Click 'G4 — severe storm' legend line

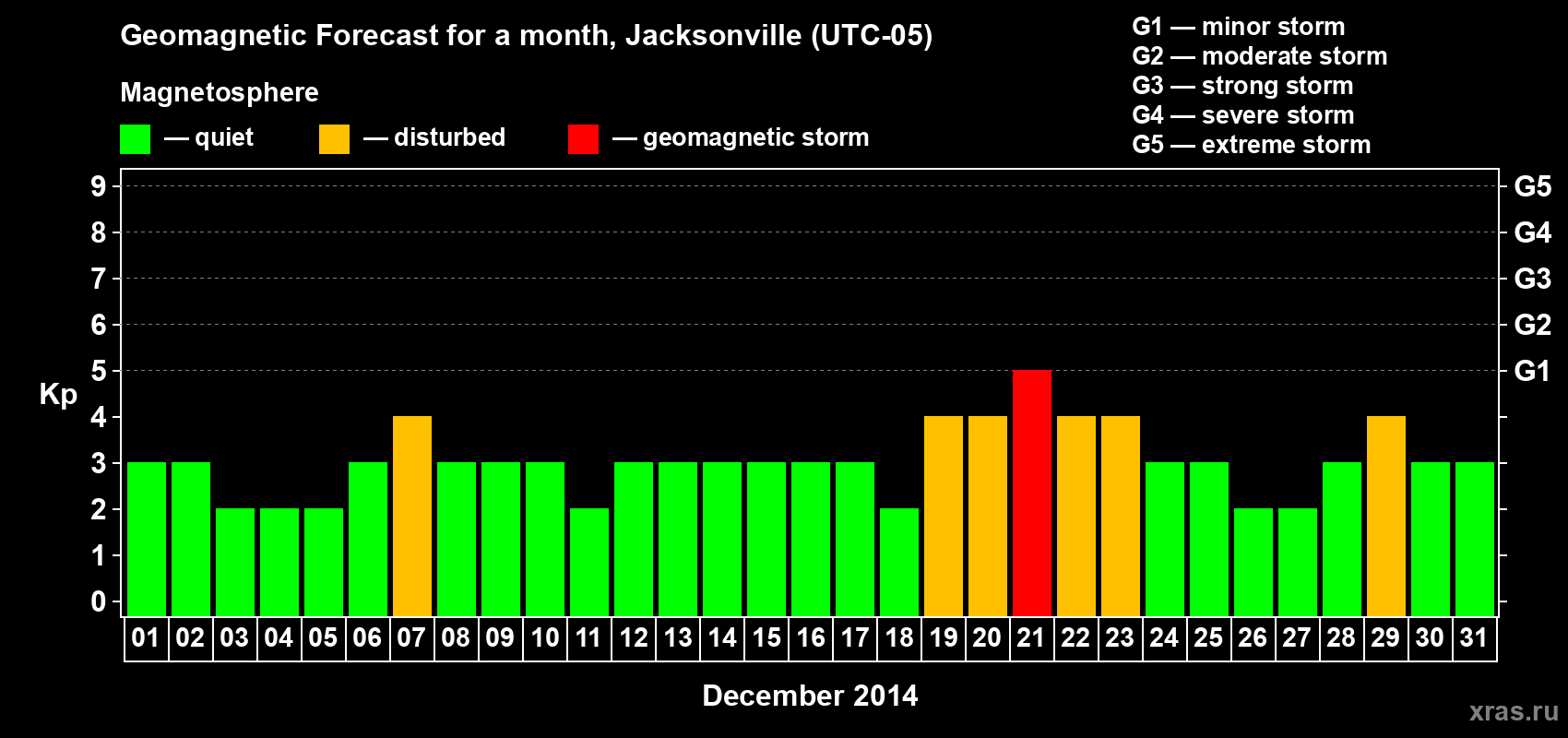click(x=1243, y=115)
